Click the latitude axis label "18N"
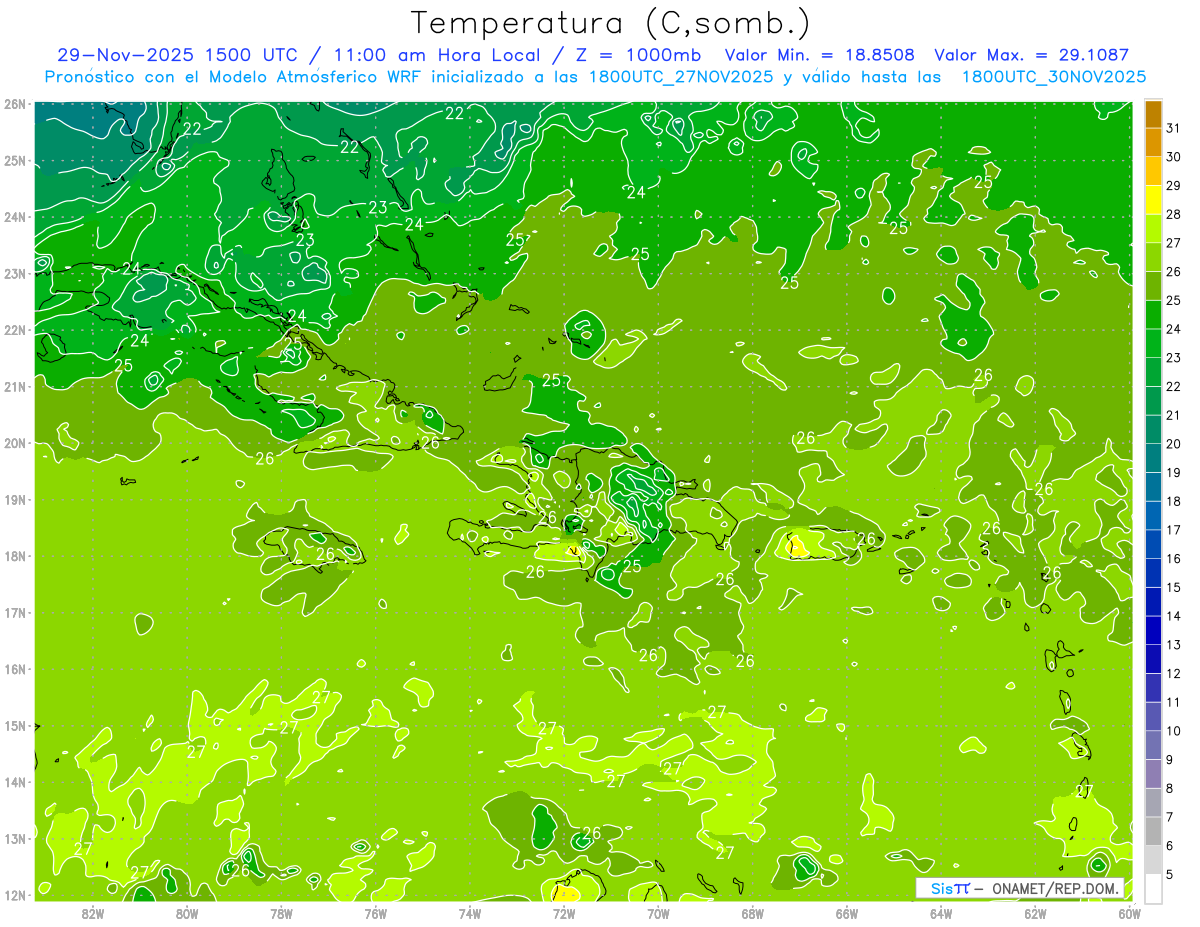Viewport: 1200px width, 927px height. (15, 556)
